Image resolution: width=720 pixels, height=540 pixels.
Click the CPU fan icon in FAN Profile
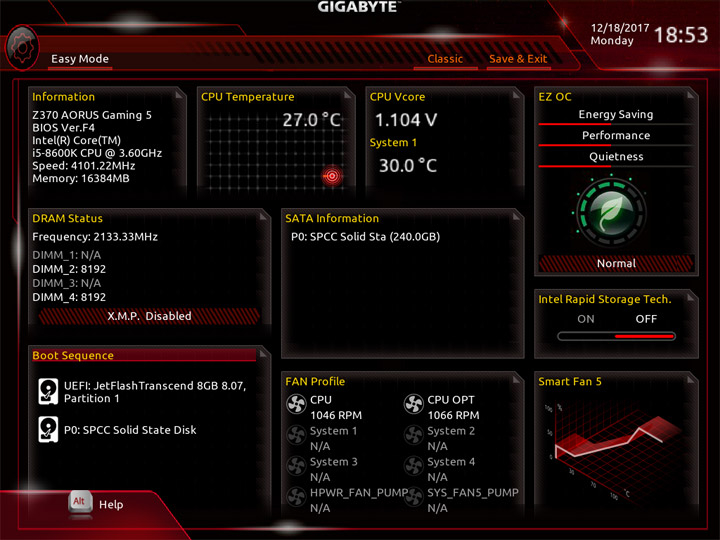tap(296, 404)
